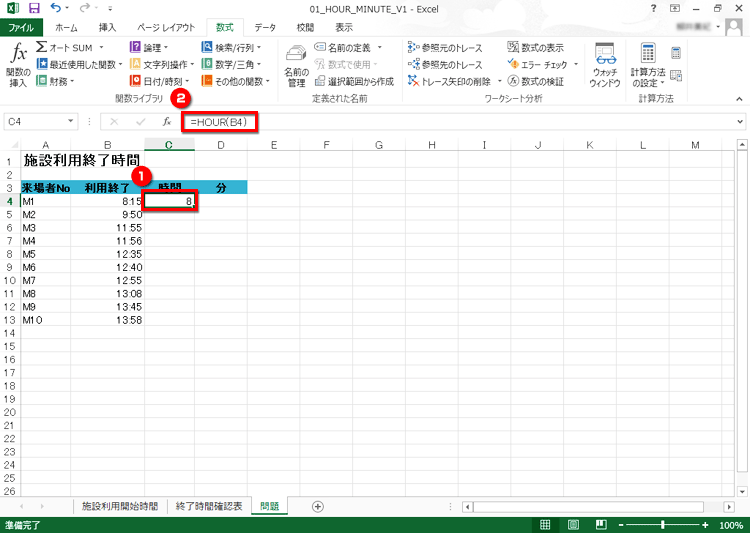Open the Date/Time (日付/時刻) functions menu

(159, 81)
